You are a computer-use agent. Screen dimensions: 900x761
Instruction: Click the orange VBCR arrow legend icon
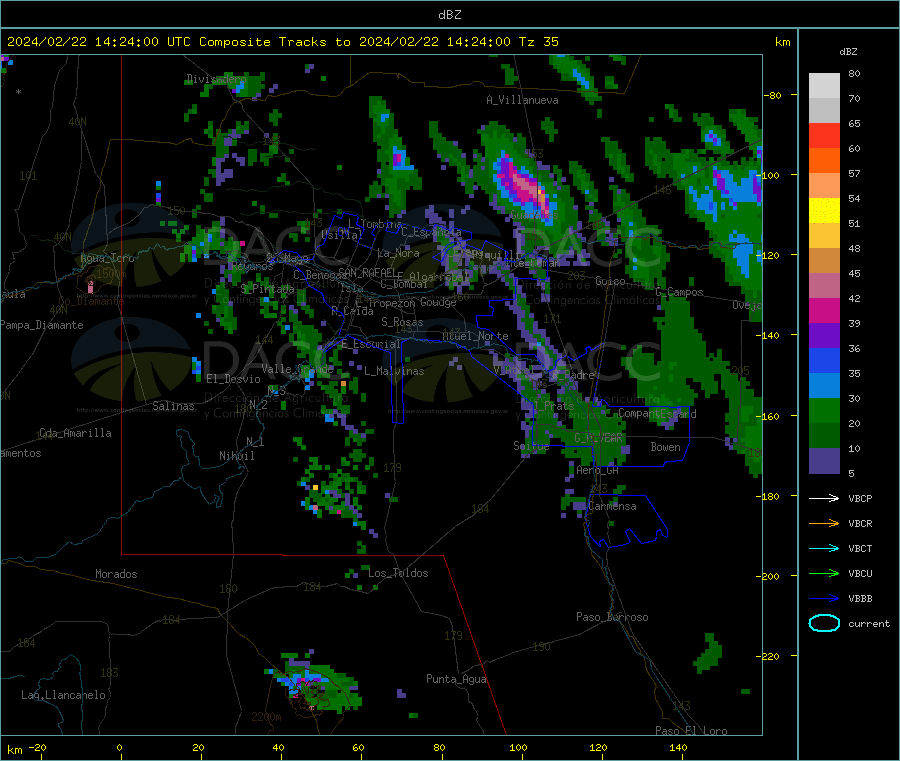(824, 523)
